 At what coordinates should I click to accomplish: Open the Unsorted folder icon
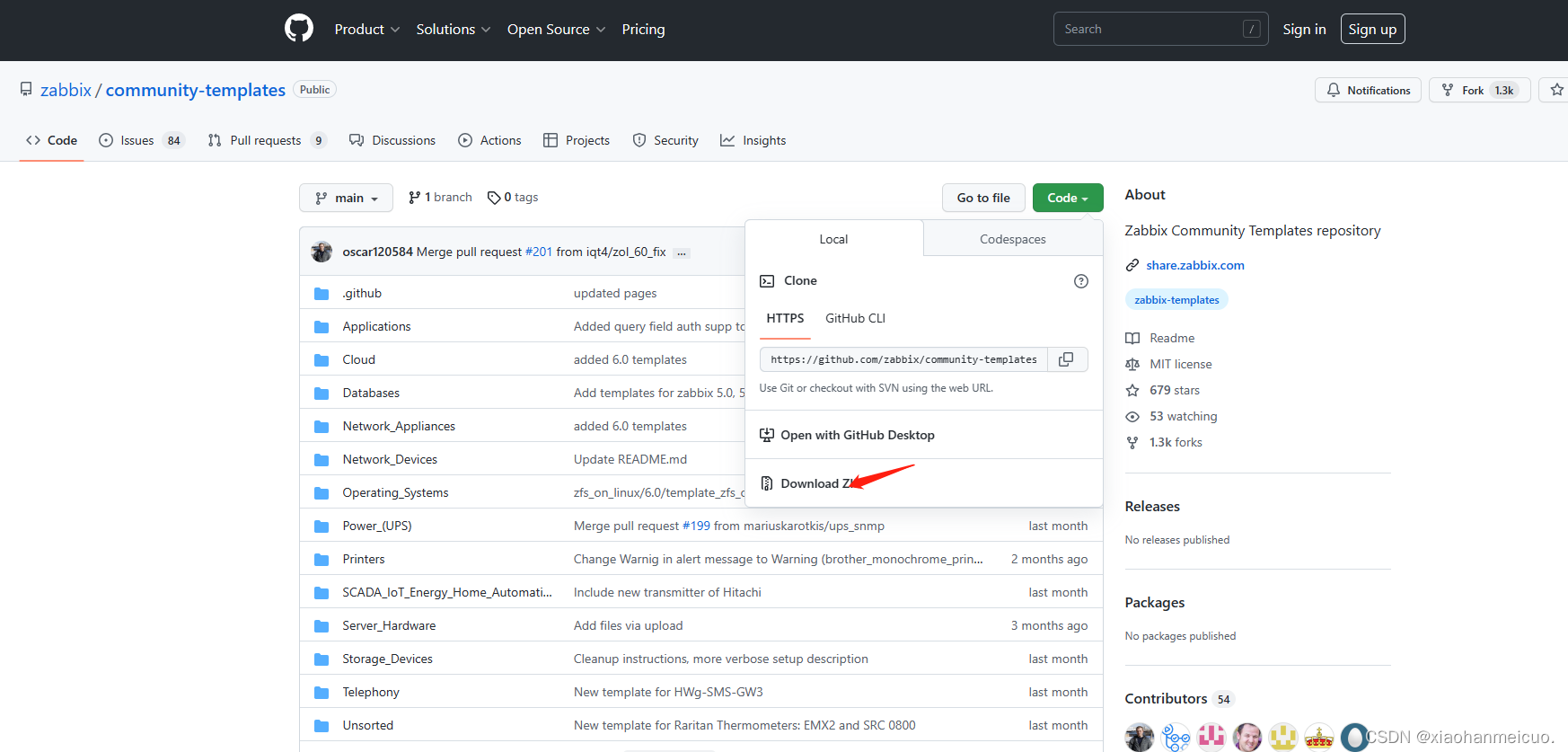tap(322, 726)
